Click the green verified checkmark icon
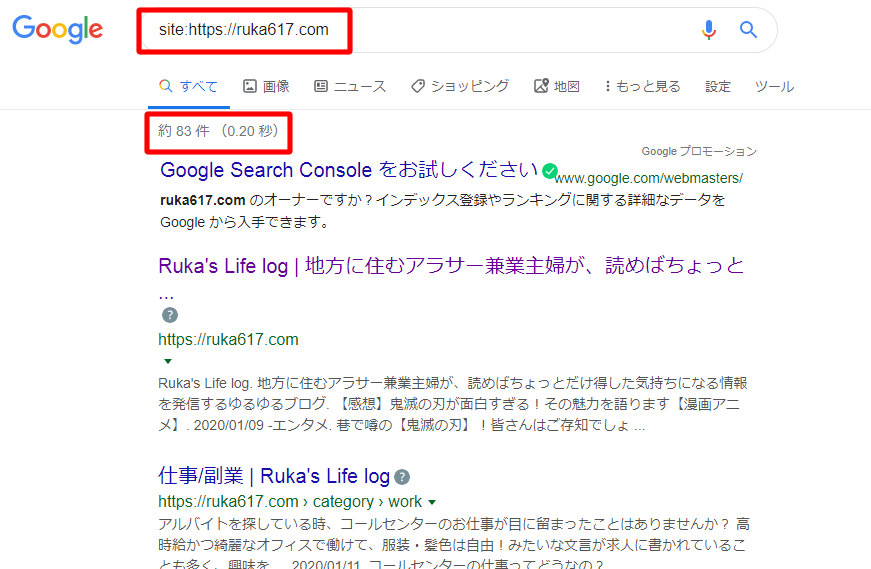871x569 pixels. pyautogui.click(x=550, y=171)
